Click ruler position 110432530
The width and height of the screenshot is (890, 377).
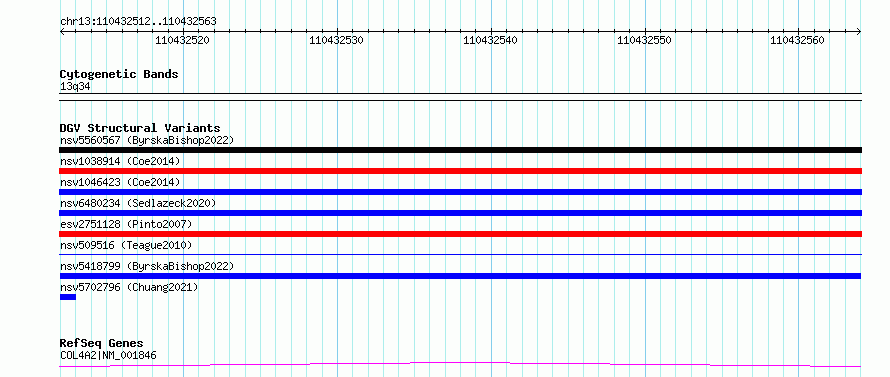[336, 40]
